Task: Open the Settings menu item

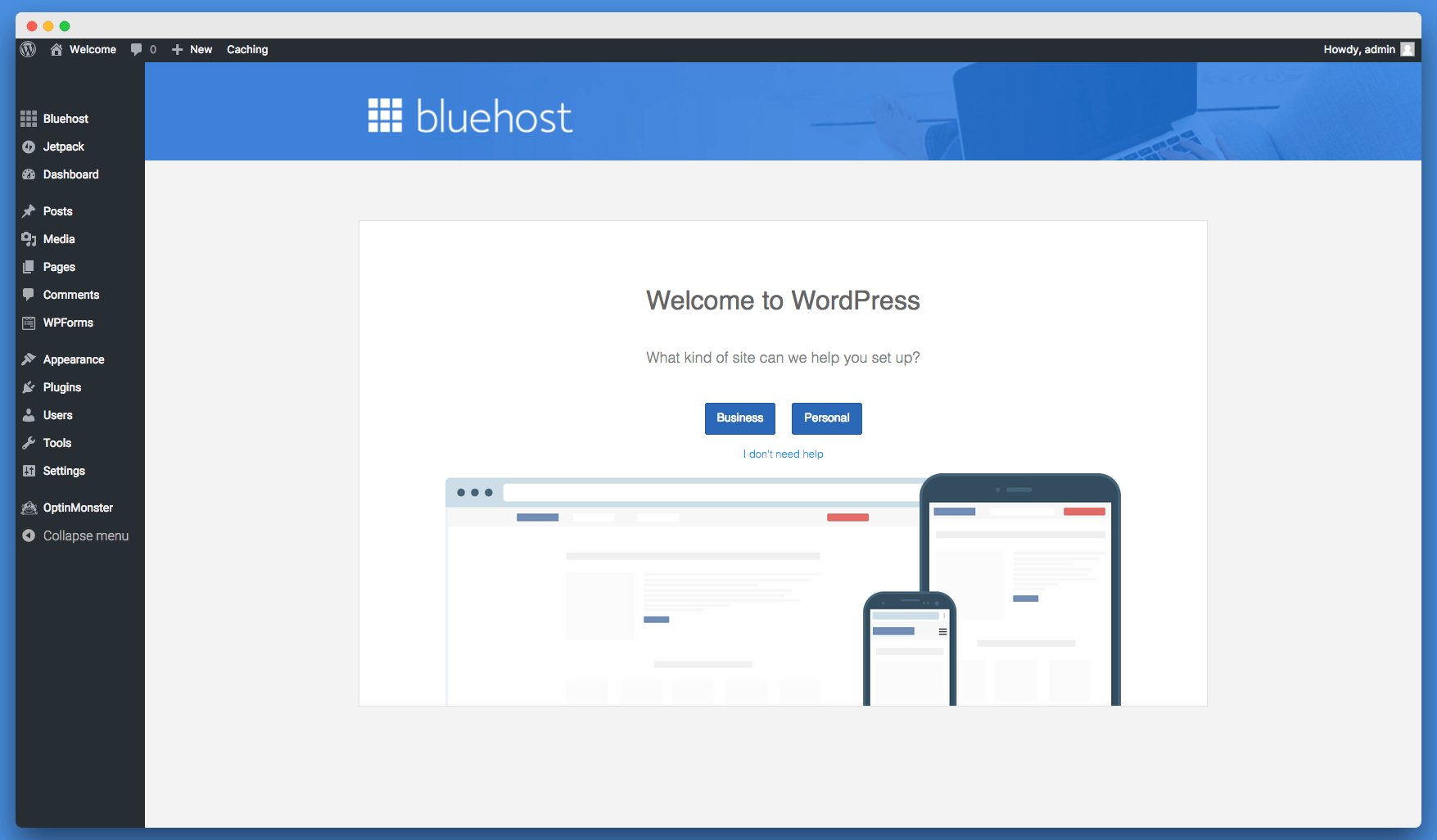Action: point(64,471)
